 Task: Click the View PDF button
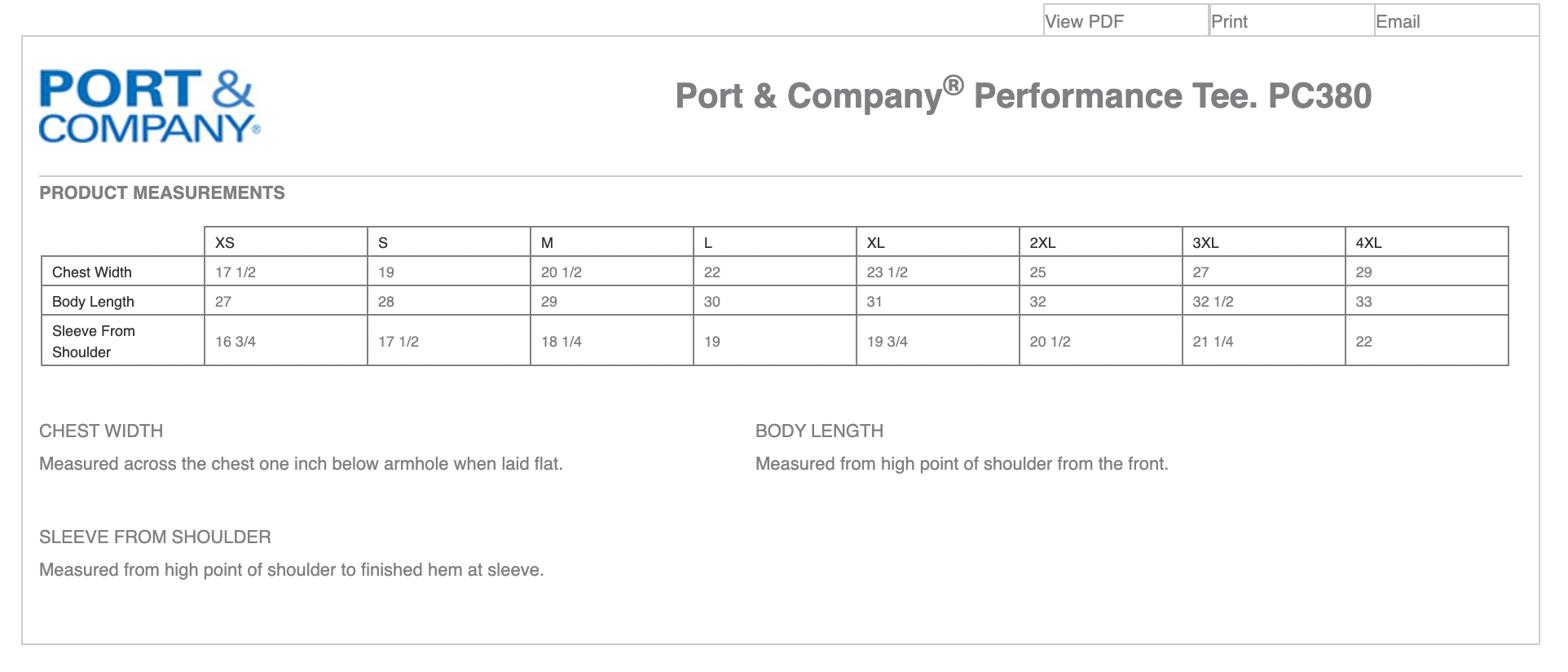(1085, 22)
